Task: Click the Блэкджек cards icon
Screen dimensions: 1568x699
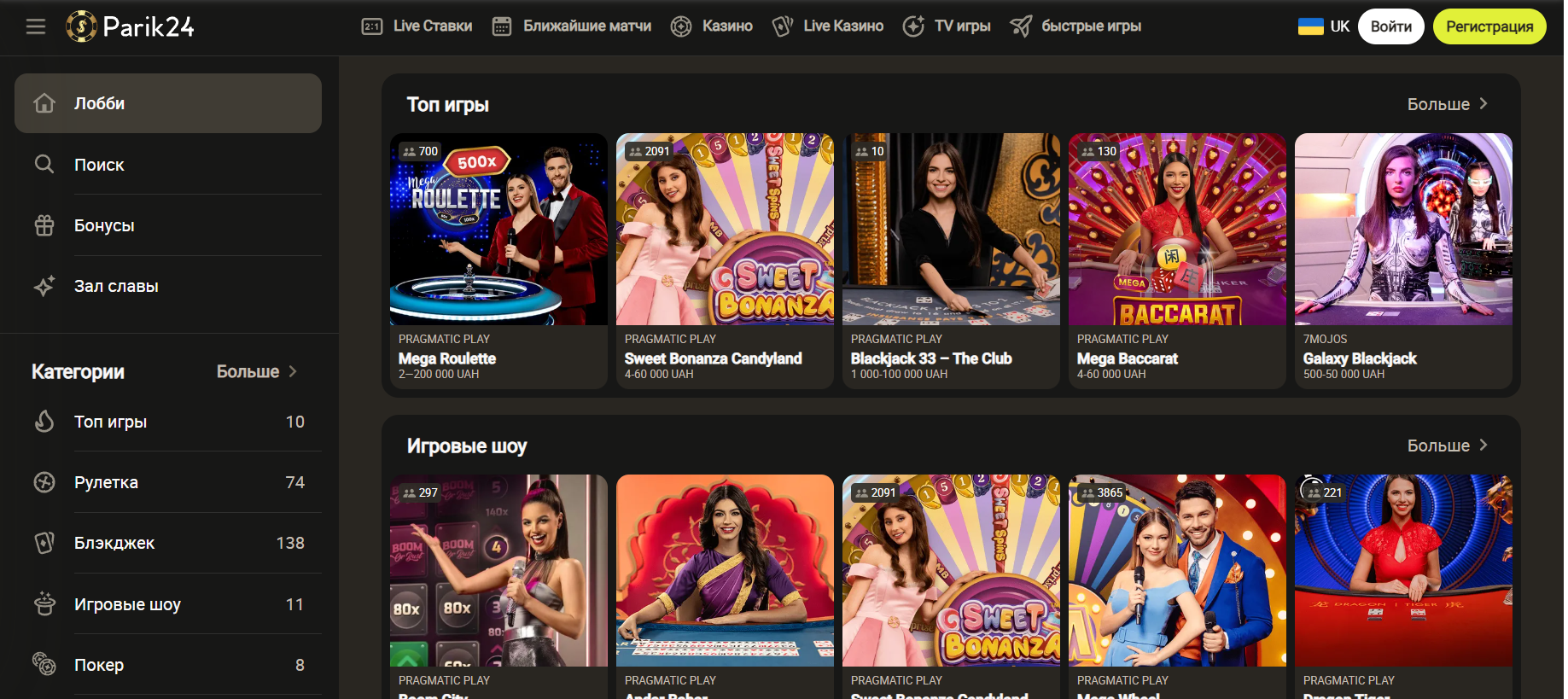Action: [44, 543]
